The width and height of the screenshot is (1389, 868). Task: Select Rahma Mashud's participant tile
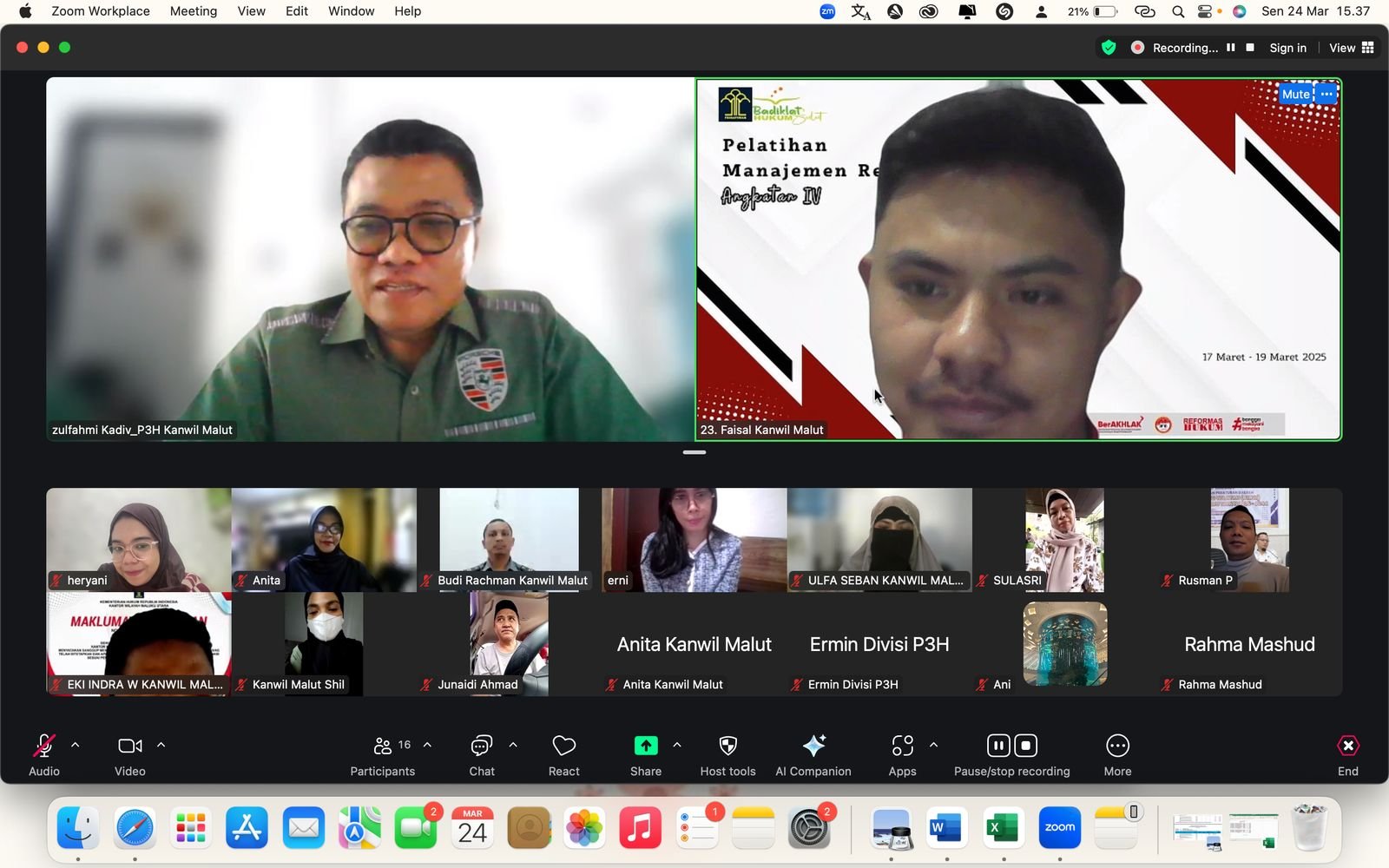pos(1250,644)
